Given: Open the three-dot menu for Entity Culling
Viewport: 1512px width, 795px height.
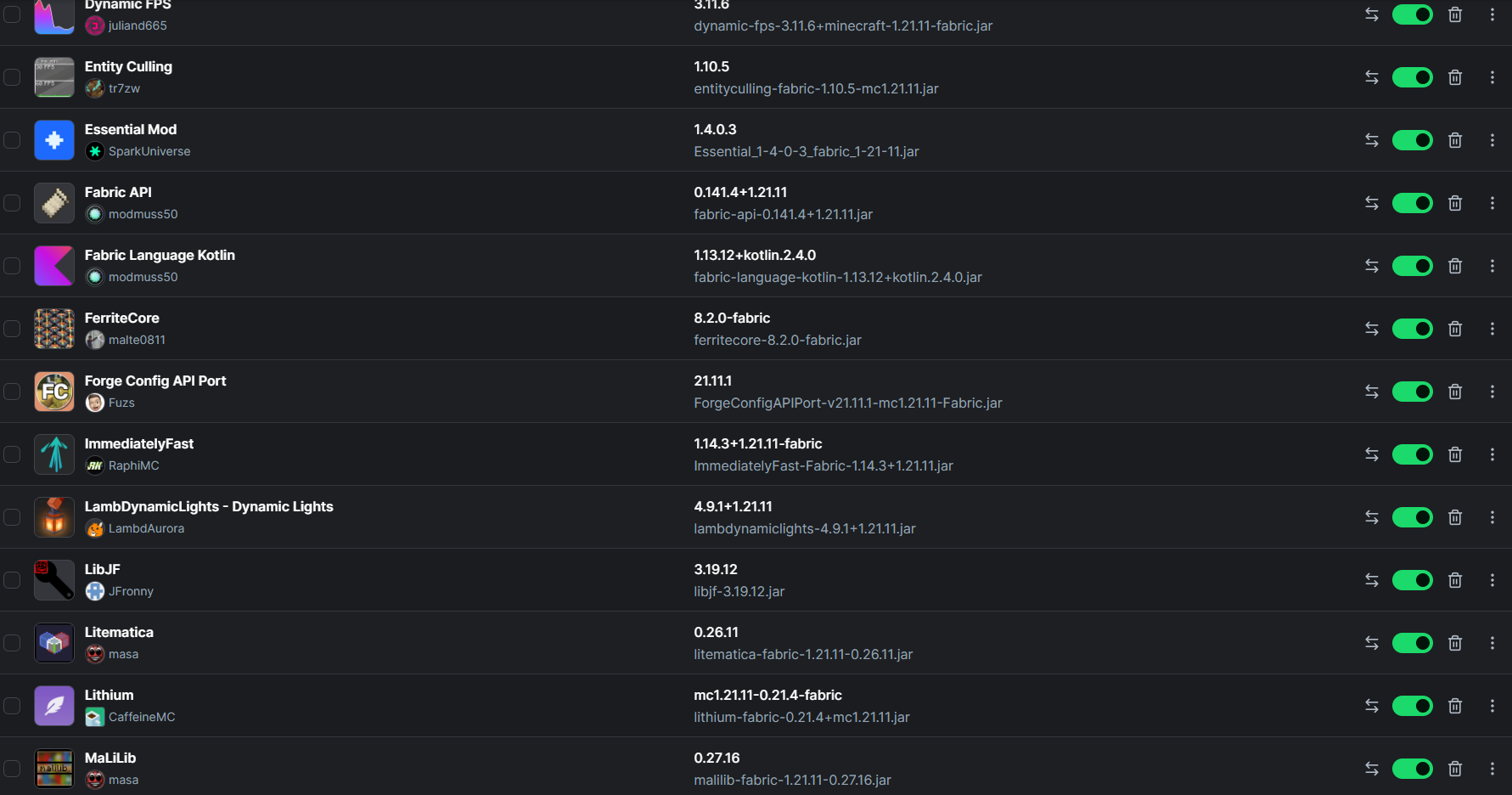Looking at the screenshot, I should tap(1492, 77).
